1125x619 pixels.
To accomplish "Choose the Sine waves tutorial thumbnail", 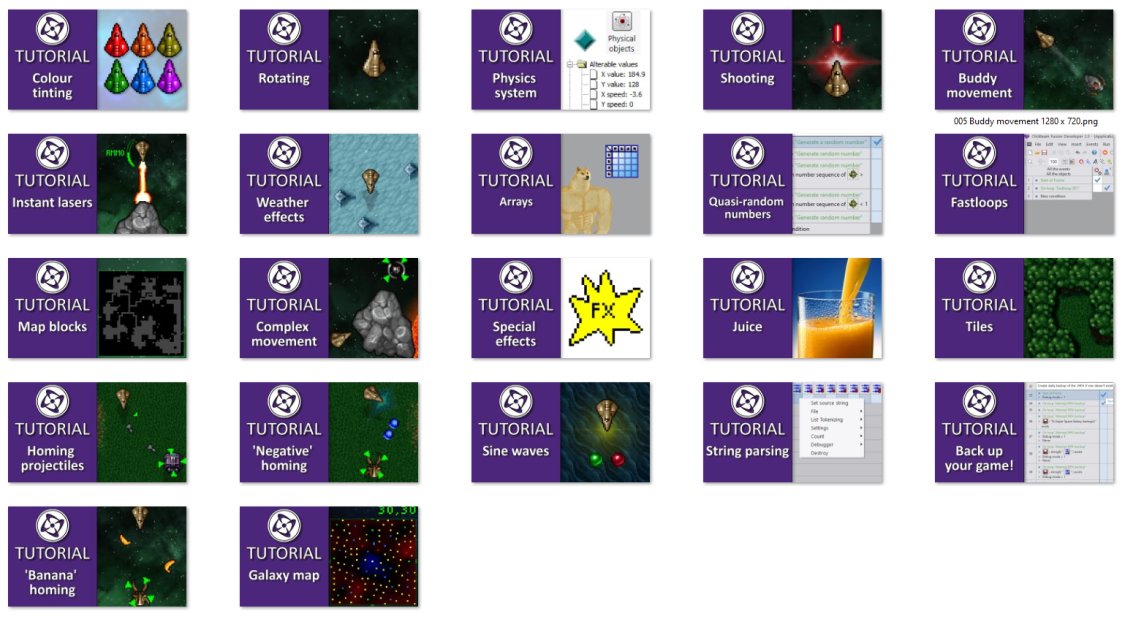I will 561,432.
